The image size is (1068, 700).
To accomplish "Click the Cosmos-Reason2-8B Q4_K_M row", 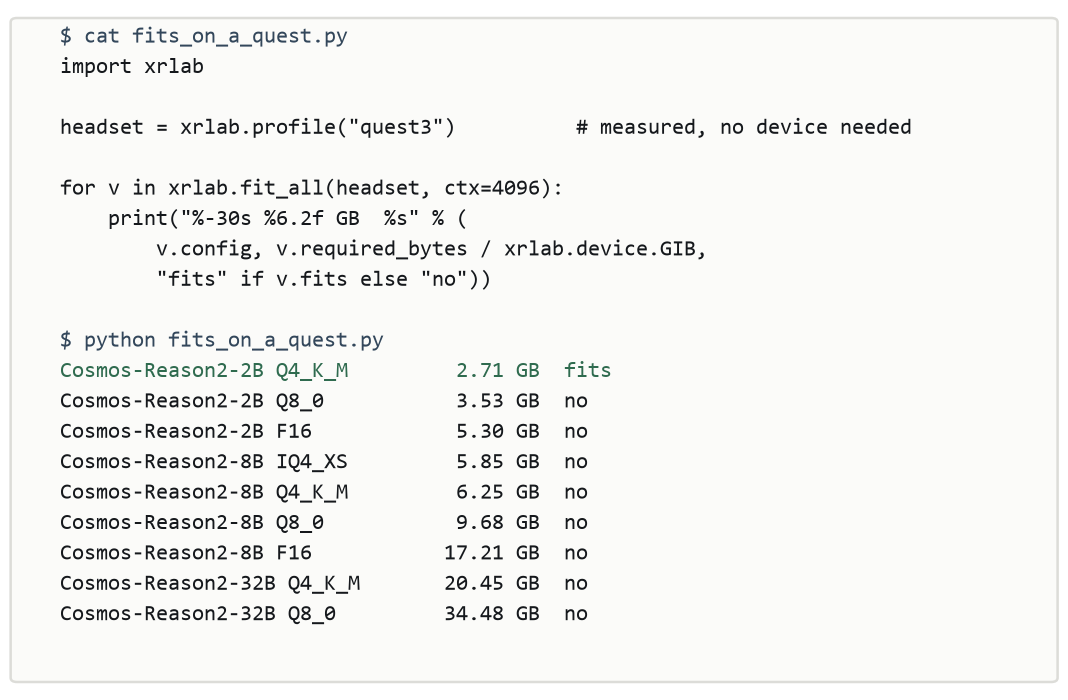I will [x=324, y=492].
